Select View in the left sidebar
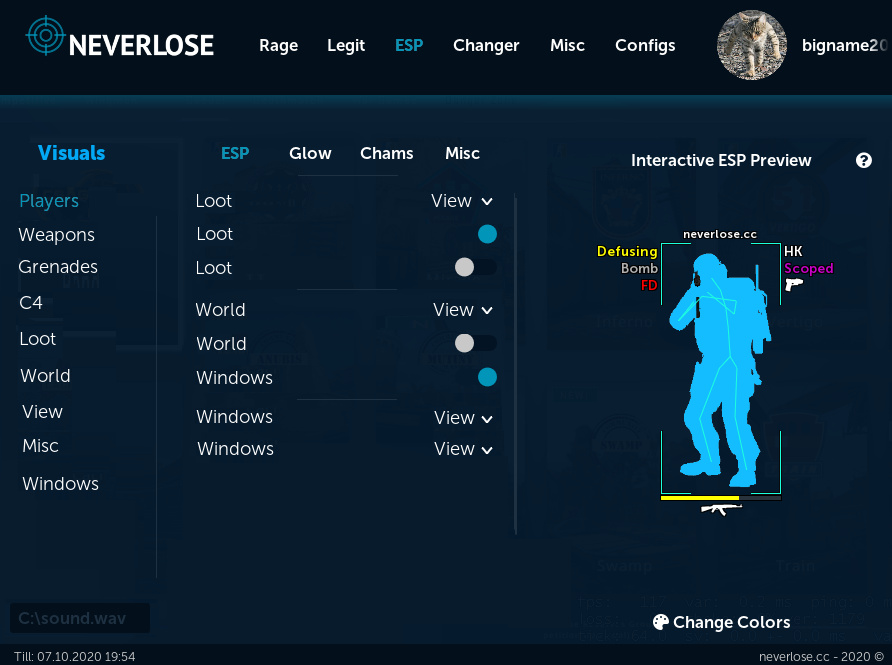The image size is (892, 665). coord(42,412)
